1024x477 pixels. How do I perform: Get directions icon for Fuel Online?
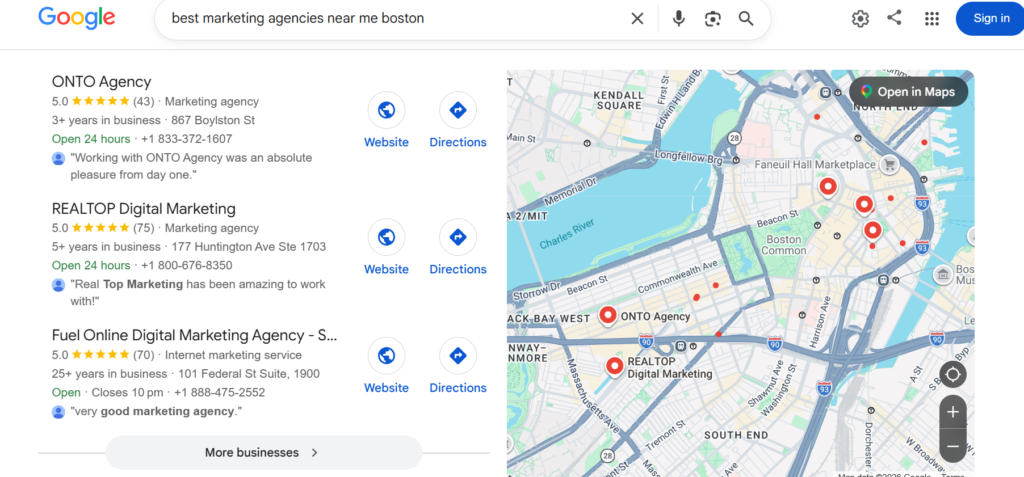[458, 355]
